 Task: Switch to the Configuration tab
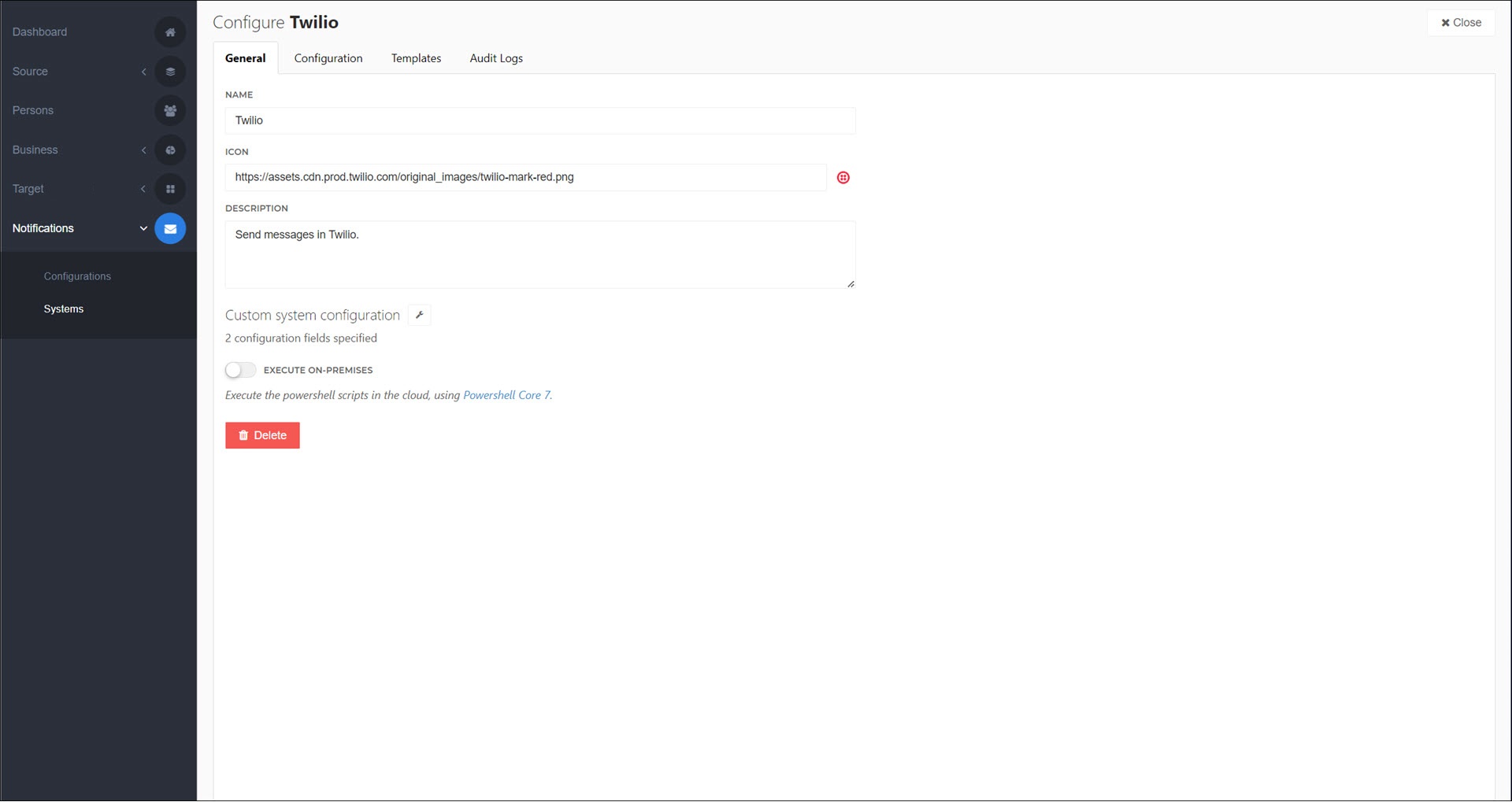click(328, 58)
